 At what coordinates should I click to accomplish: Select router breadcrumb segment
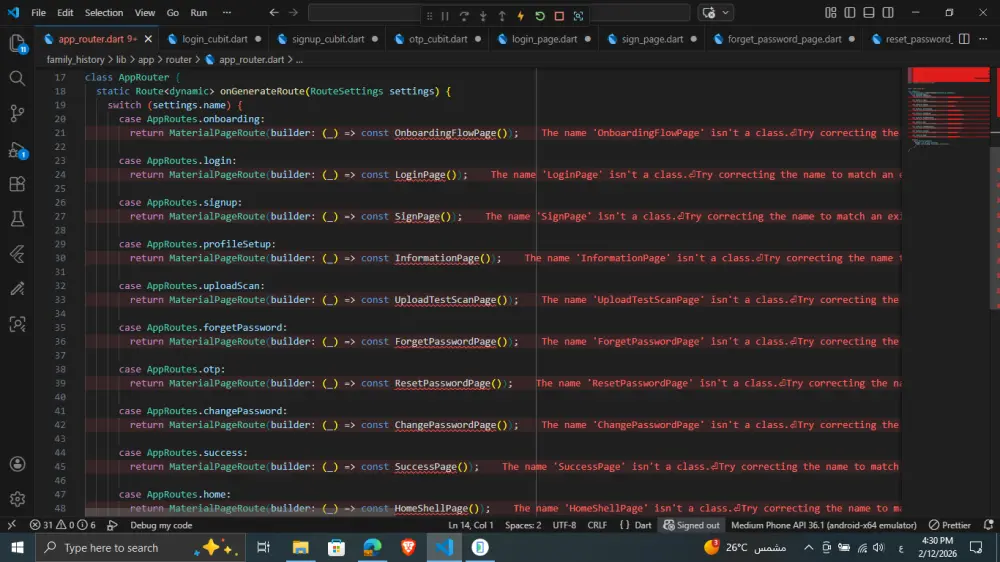[x=179, y=59]
